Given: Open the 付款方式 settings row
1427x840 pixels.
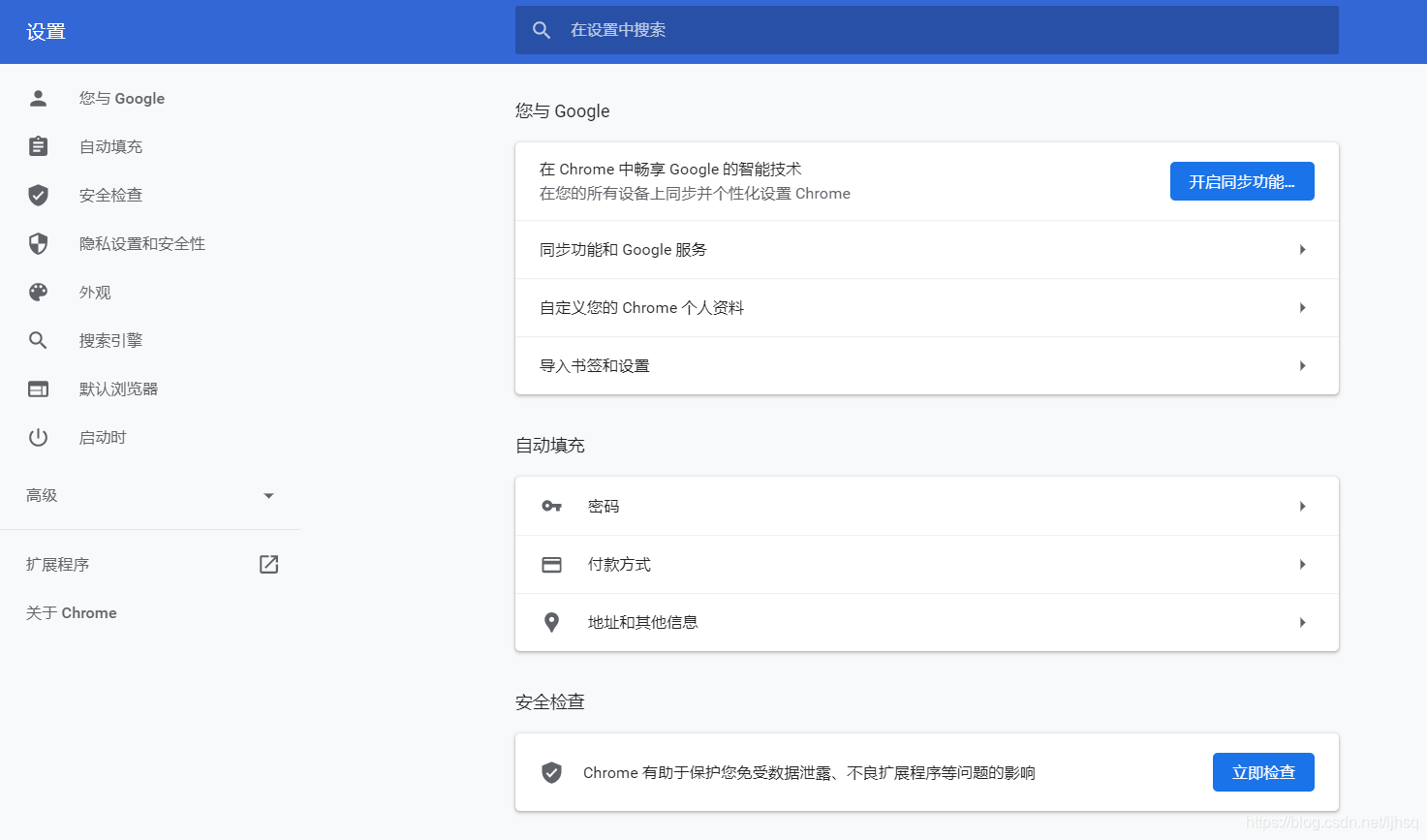Looking at the screenshot, I should tap(927, 564).
